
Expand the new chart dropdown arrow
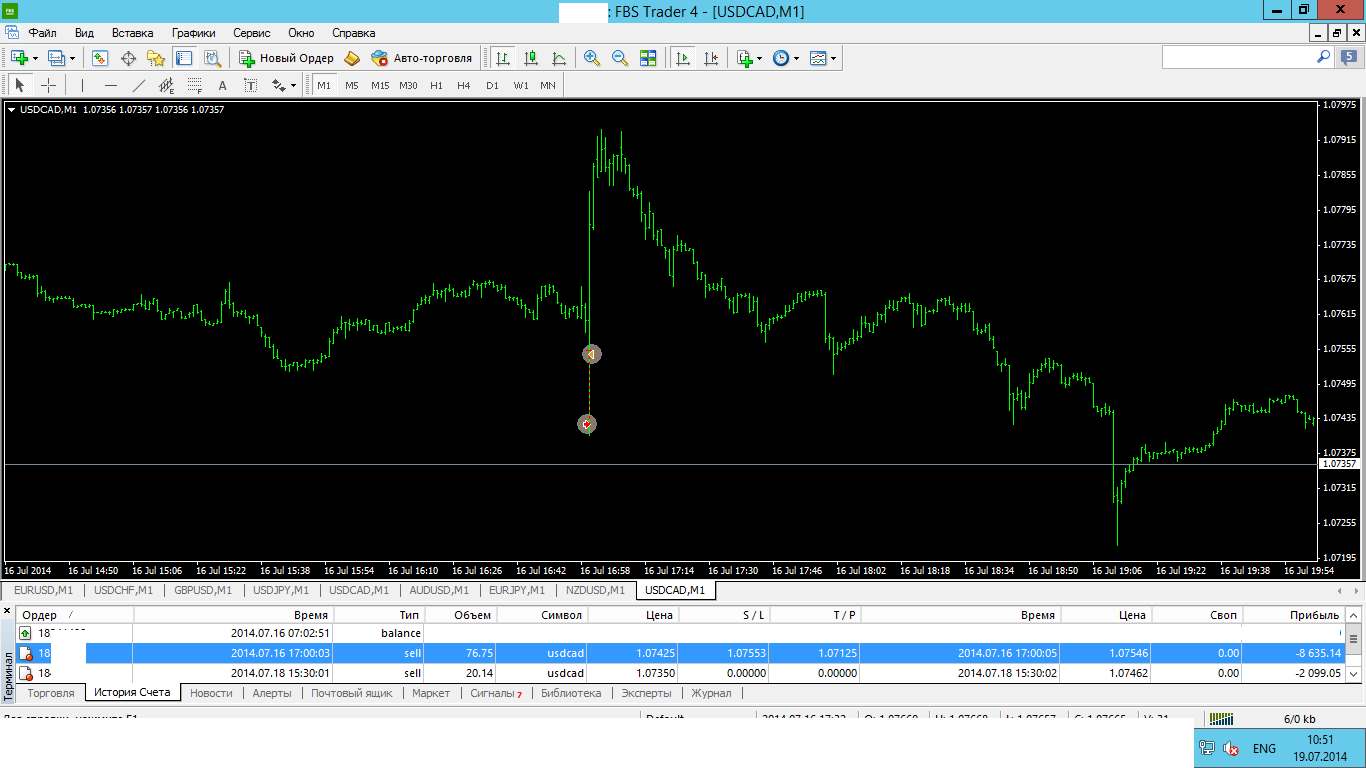[35, 58]
